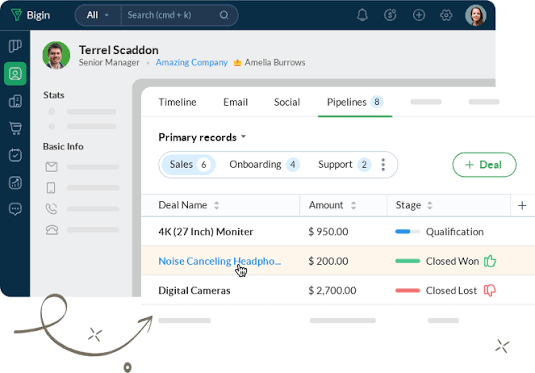The width and height of the screenshot is (535, 373).
Task: Click the $ 200.00 amount cell
Action: tap(328, 261)
